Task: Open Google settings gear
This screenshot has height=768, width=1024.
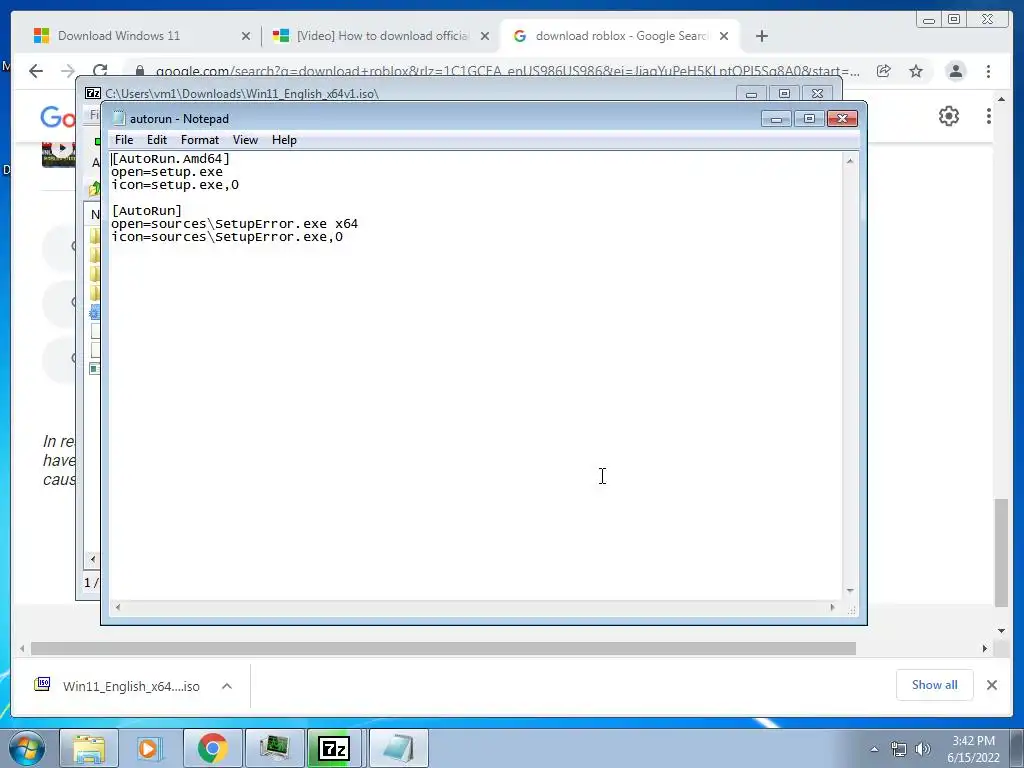Action: [948, 116]
